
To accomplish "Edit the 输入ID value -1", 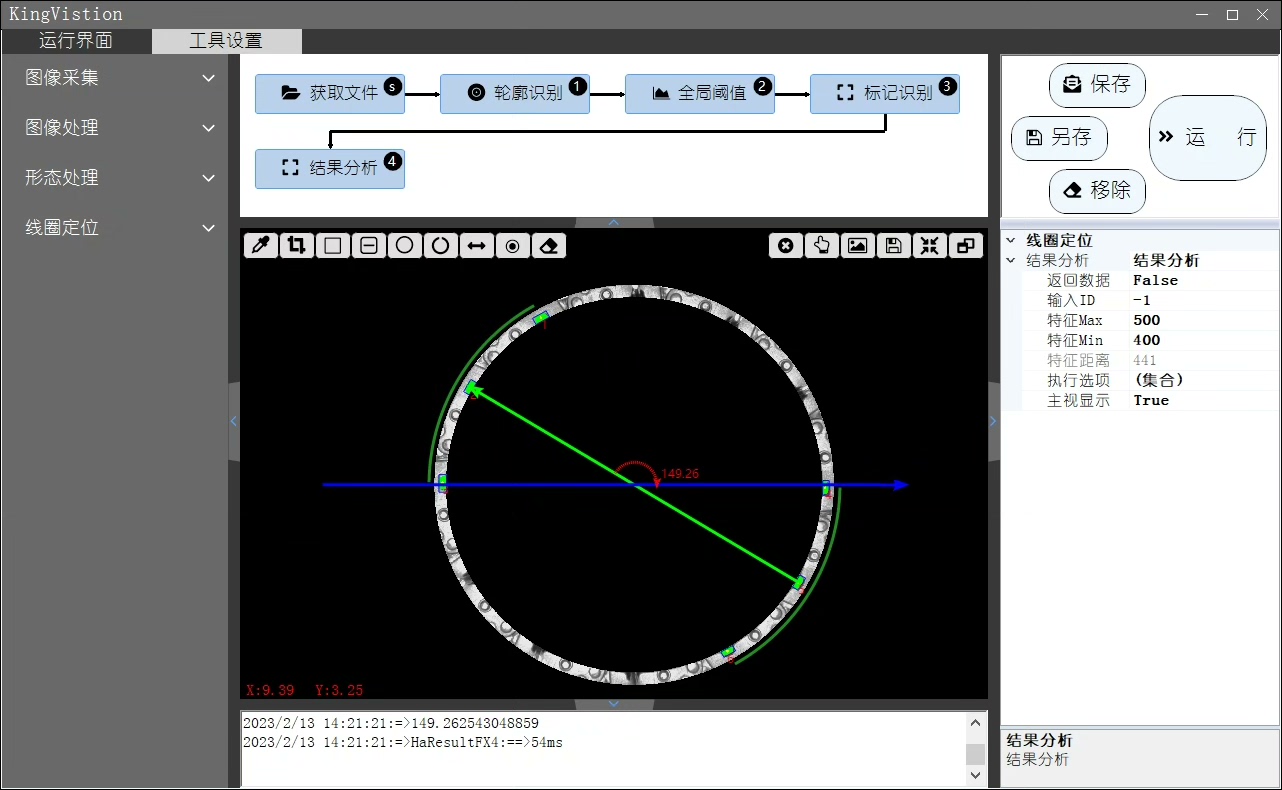I will 1204,301.
